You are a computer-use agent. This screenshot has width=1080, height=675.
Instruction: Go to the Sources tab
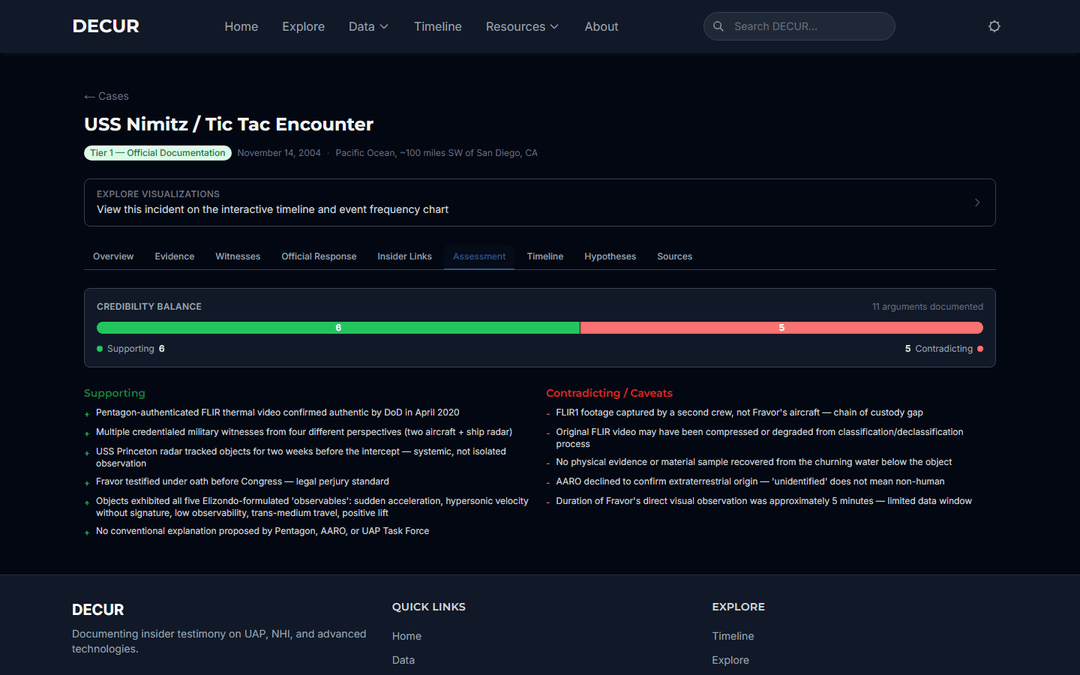coord(674,257)
